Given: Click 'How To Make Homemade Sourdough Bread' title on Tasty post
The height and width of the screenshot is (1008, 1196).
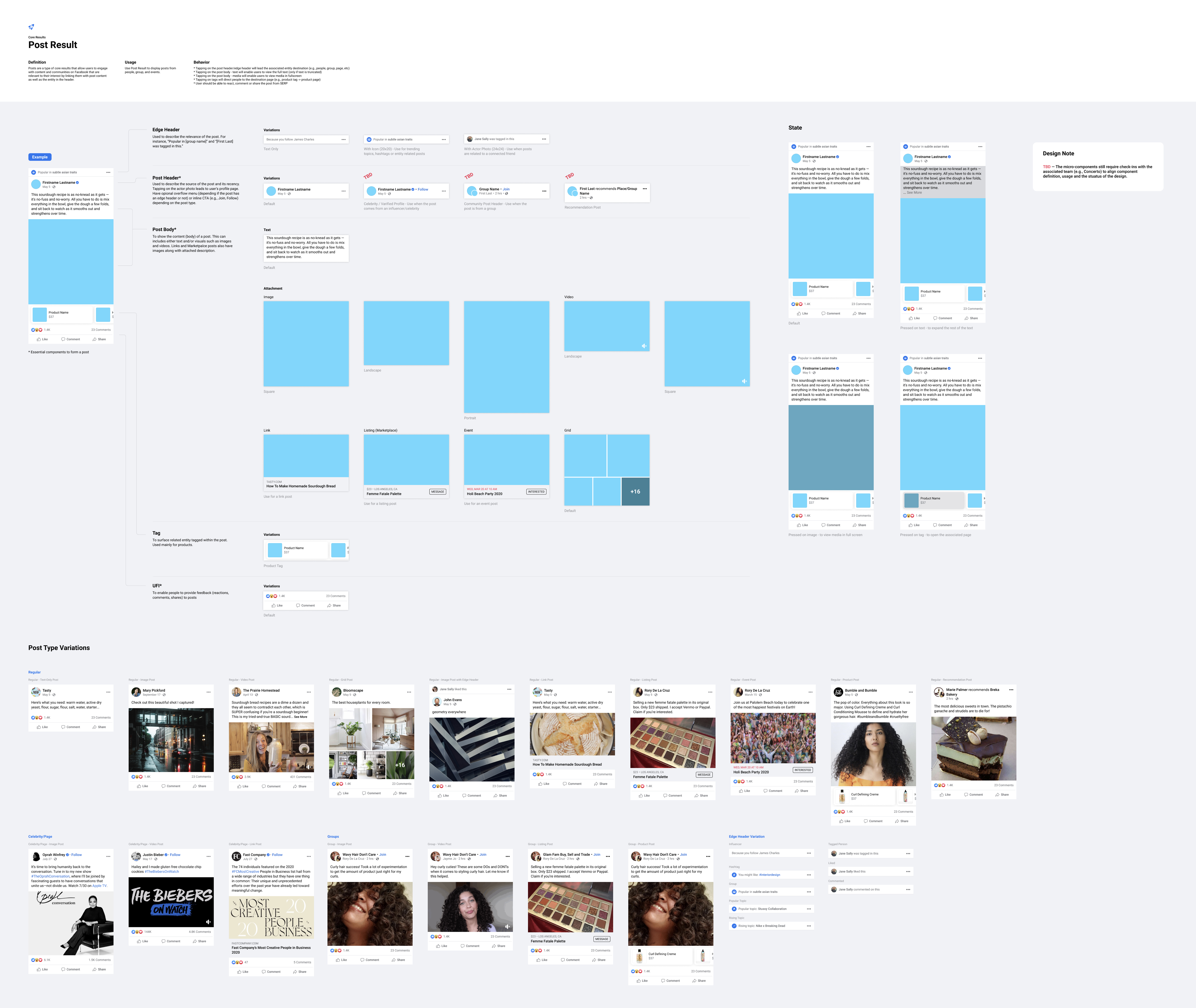Looking at the screenshot, I should (567, 765).
